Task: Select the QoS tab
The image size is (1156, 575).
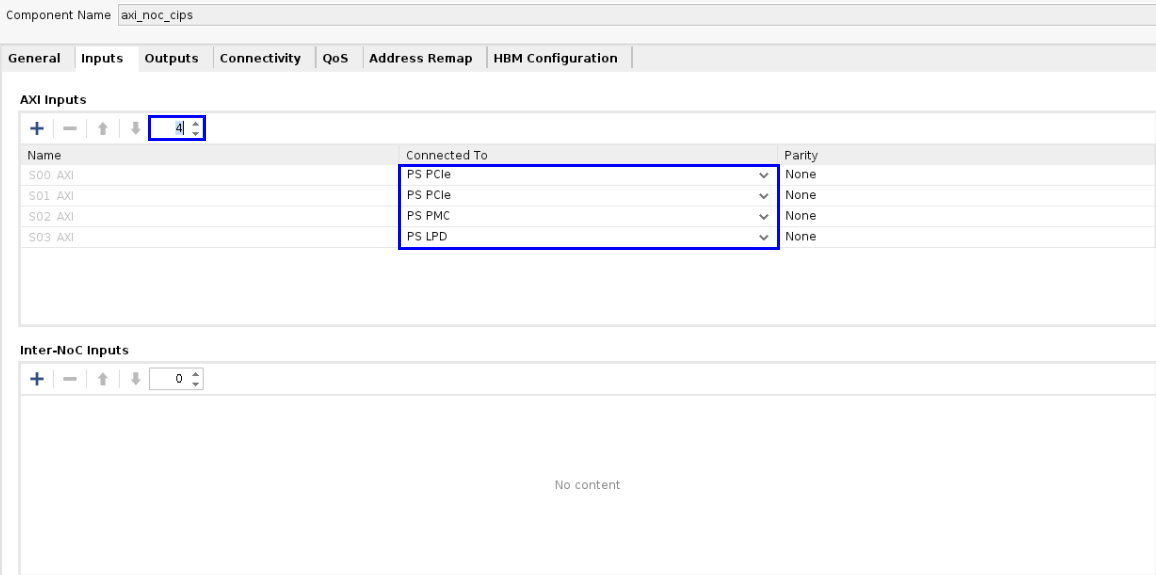Action: pyautogui.click(x=335, y=58)
